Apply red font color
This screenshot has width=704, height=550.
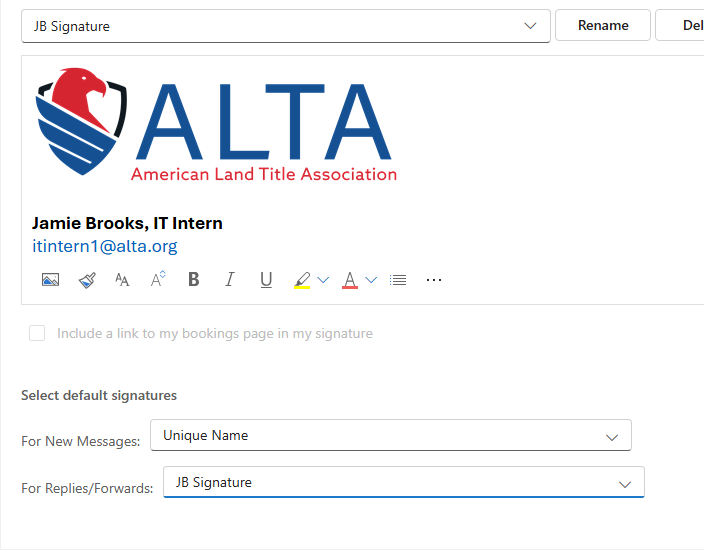coord(350,280)
